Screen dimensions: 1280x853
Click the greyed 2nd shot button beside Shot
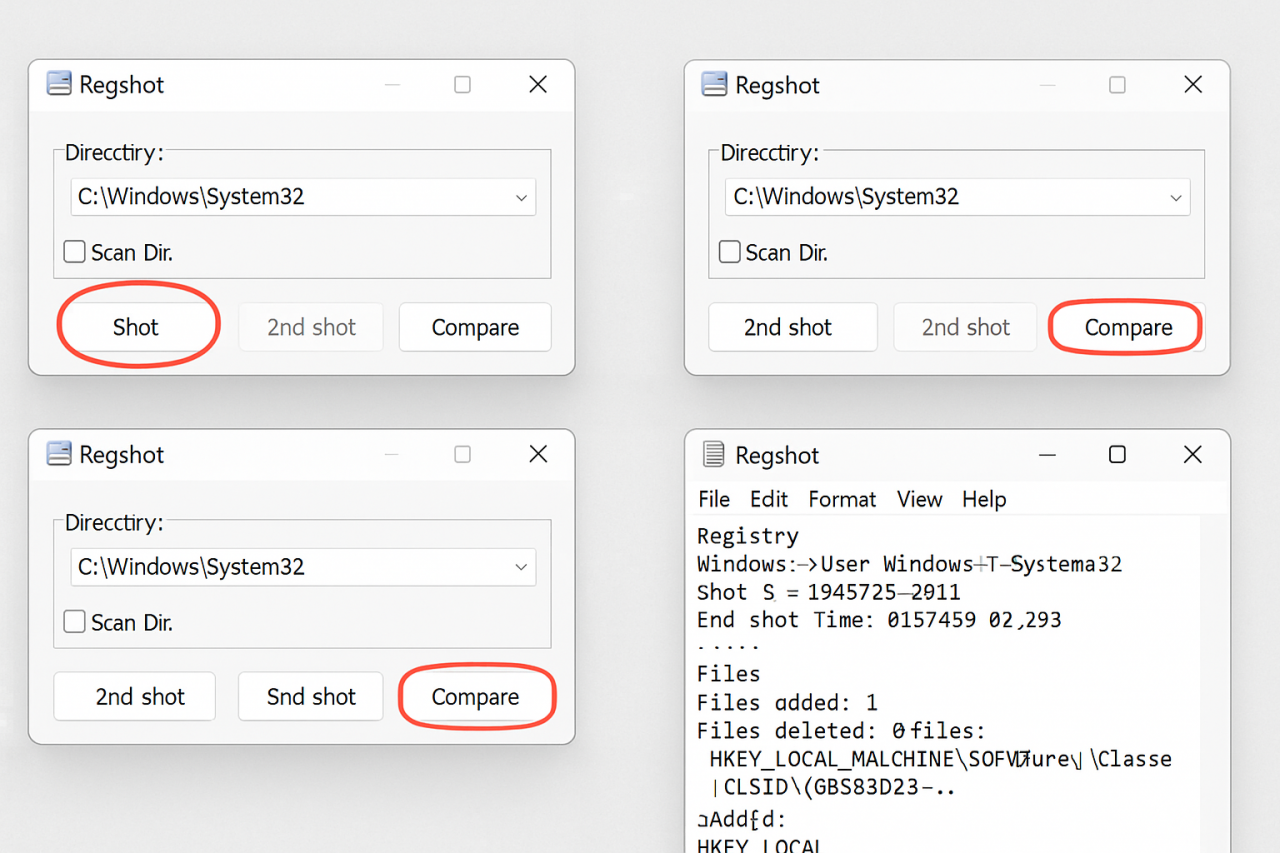(311, 327)
